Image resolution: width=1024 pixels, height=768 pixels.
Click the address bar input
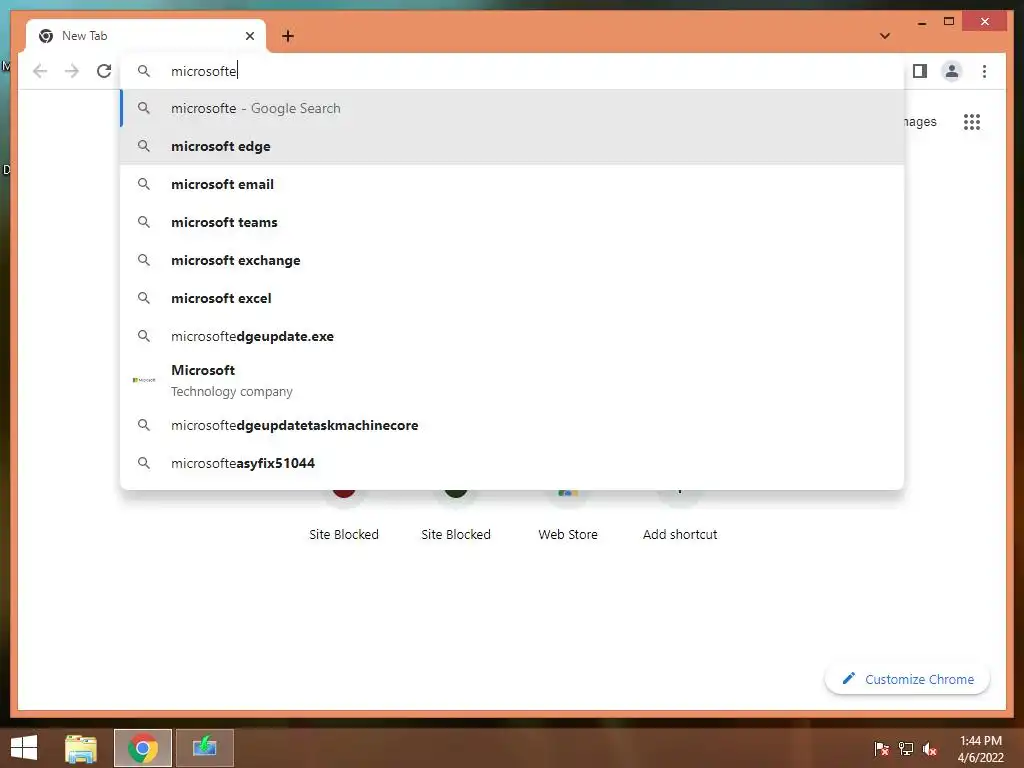512,71
